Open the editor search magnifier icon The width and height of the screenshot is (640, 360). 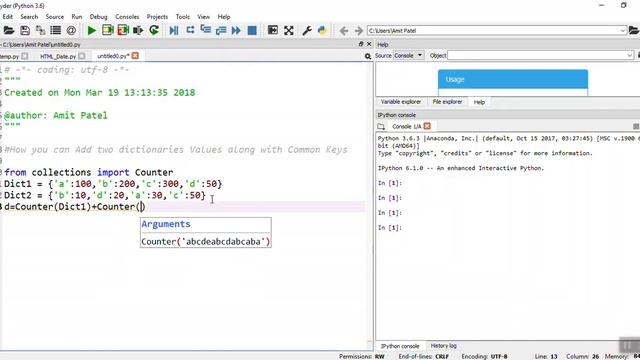coord(368,56)
